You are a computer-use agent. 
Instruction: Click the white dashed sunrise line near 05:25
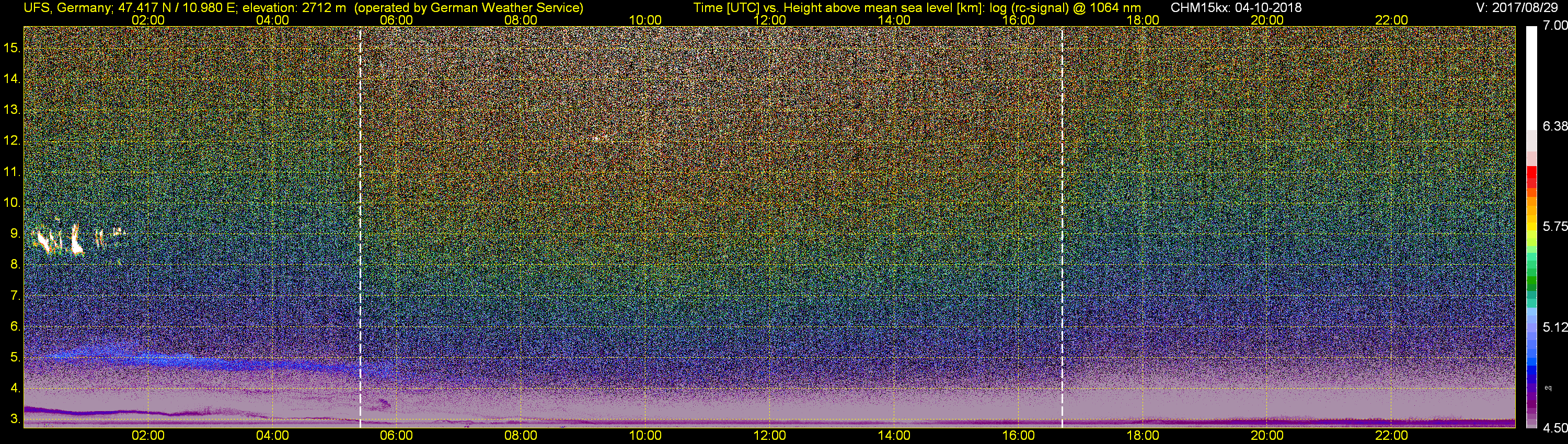click(x=360, y=227)
